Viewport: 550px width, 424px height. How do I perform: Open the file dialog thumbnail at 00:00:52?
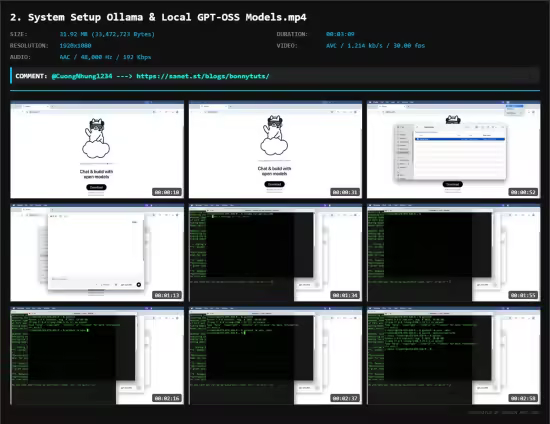454,149
